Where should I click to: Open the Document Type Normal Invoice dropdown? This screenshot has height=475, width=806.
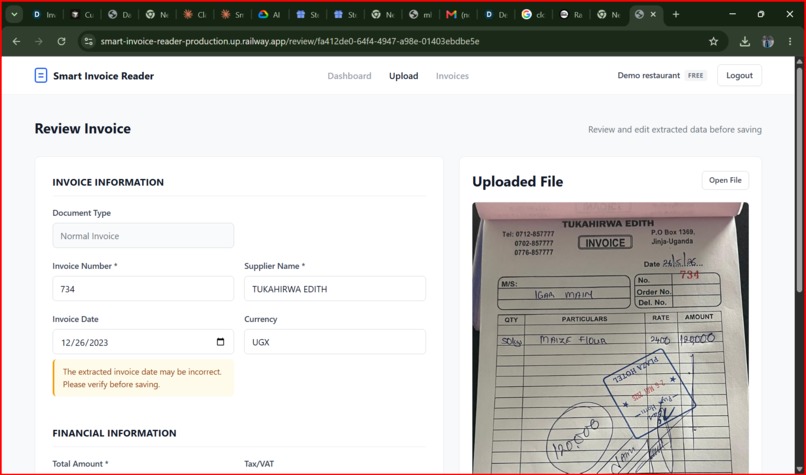click(x=143, y=236)
